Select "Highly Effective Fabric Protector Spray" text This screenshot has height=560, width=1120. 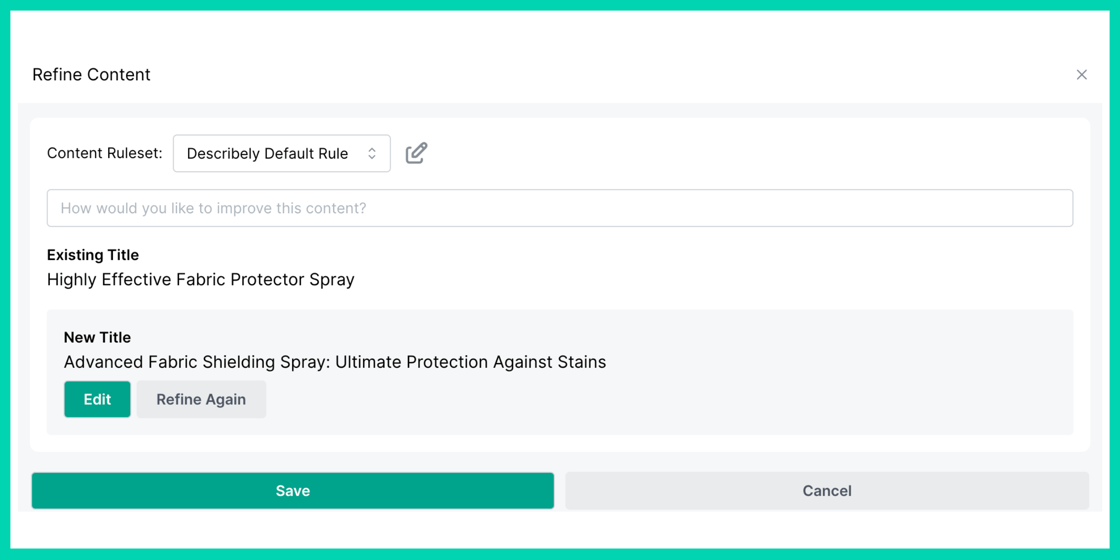click(x=200, y=280)
